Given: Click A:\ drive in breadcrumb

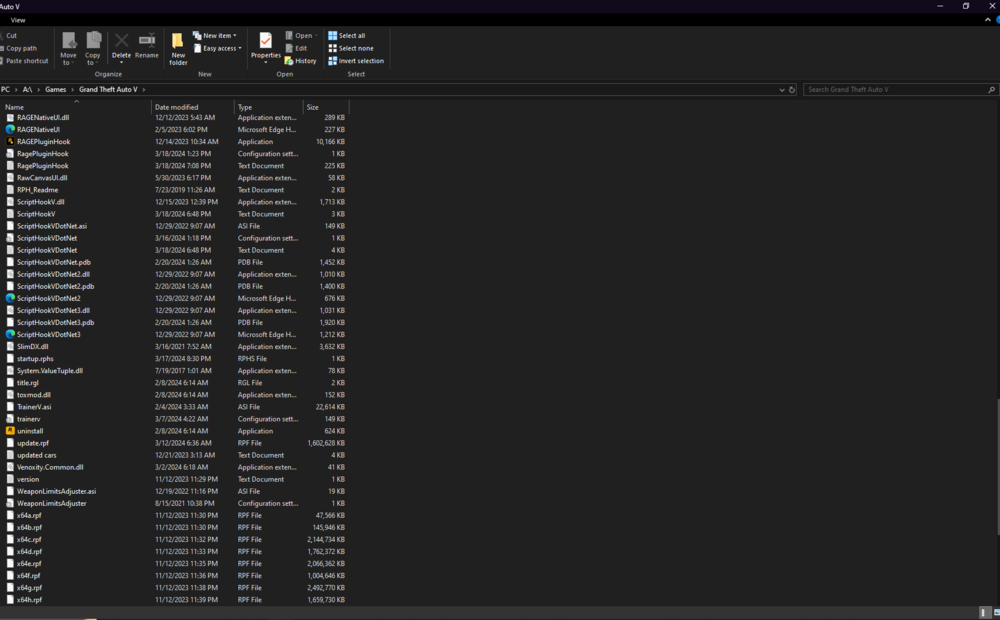Looking at the screenshot, I should click(x=27, y=90).
